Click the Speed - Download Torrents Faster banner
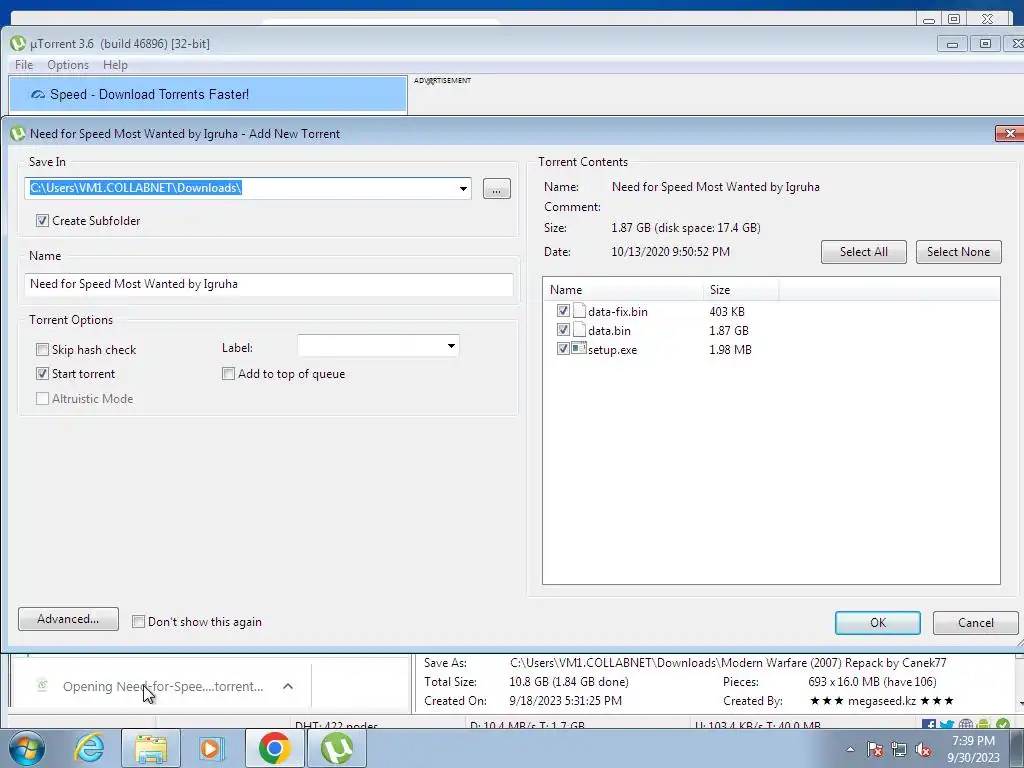The height and width of the screenshot is (768, 1024). [x=208, y=95]
